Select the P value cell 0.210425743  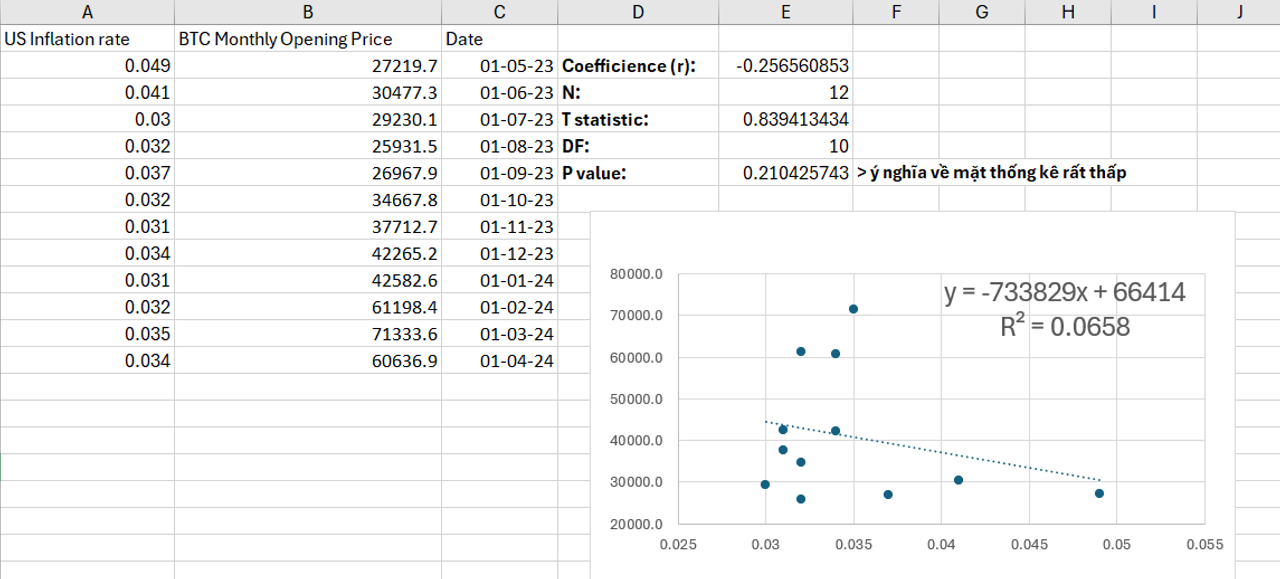tap(796, 173)
